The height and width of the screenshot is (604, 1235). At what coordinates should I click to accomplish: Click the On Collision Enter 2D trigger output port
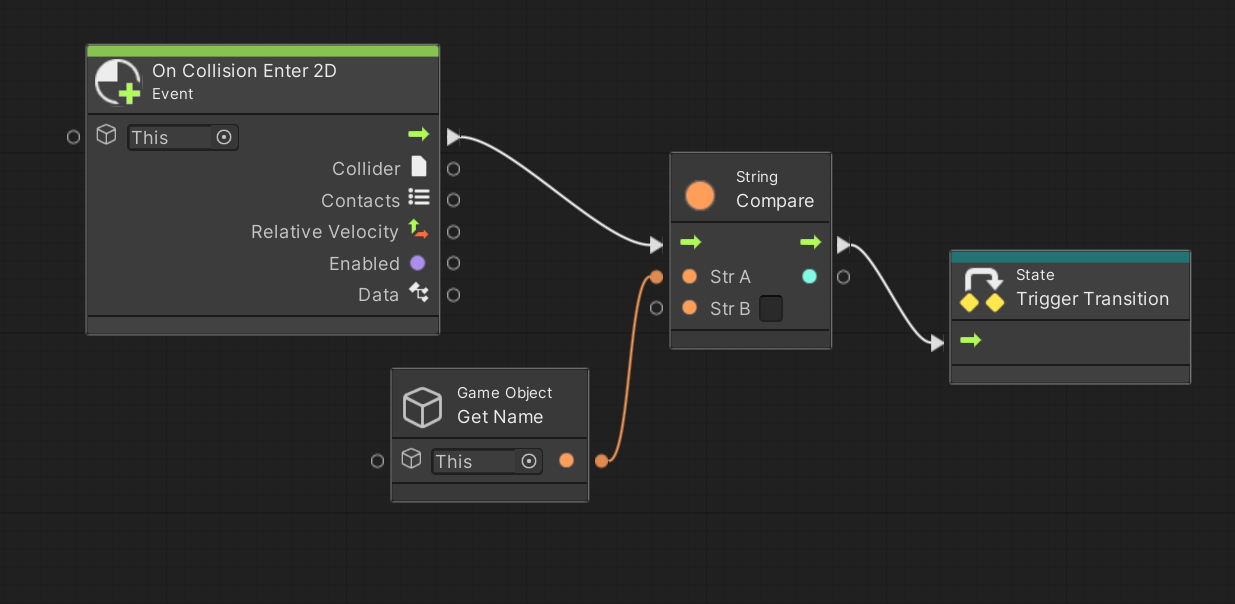(x=453, y=136)
